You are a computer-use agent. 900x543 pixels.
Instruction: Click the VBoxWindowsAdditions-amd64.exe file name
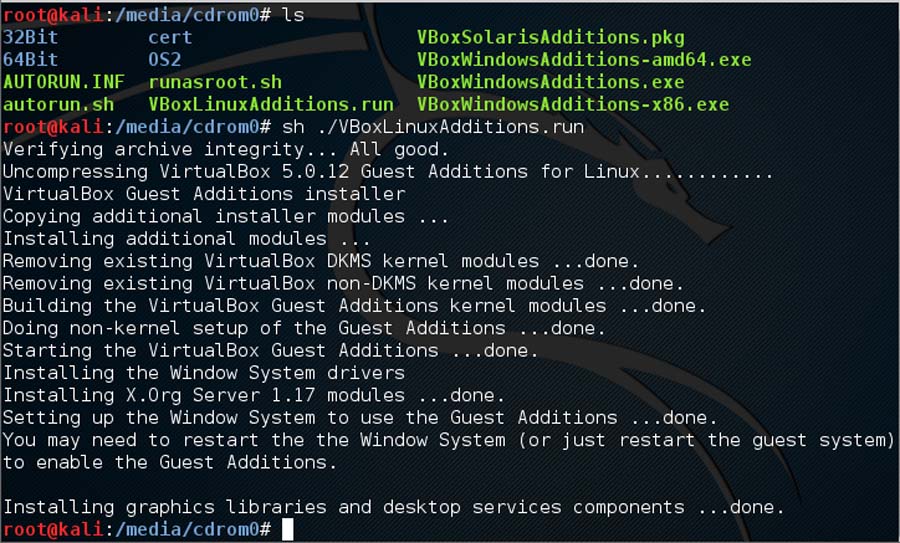click(584, 60)
